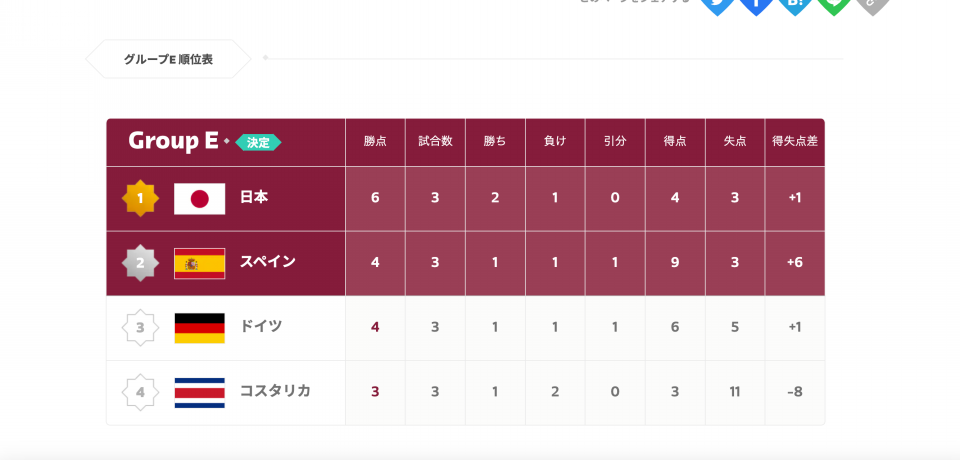Screen dimensions: 960x460
Task: Click the 得失点差 column header
Action: tap(795, 141)
